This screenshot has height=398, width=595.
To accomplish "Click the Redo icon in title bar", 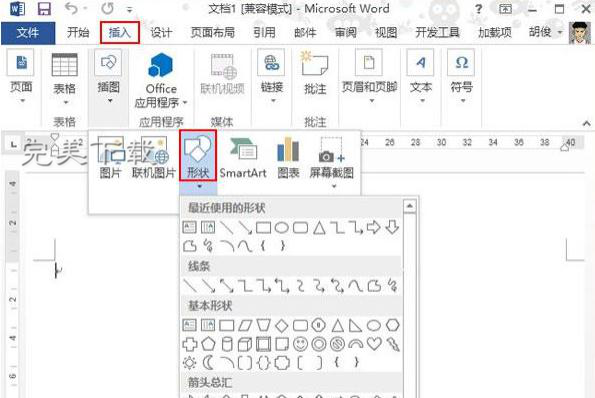I will tap(107, 8).
